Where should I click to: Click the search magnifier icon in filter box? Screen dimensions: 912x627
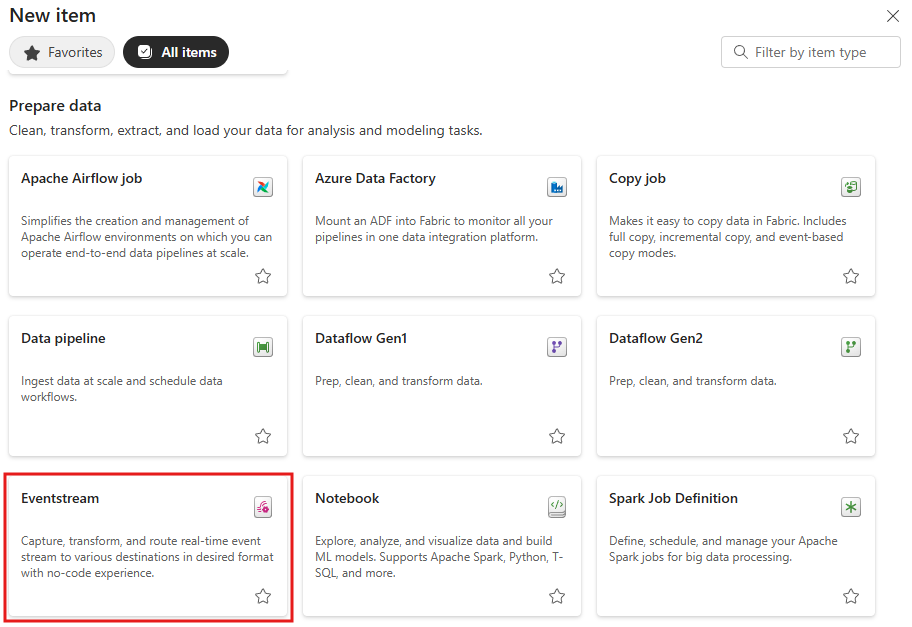[740, 52]
